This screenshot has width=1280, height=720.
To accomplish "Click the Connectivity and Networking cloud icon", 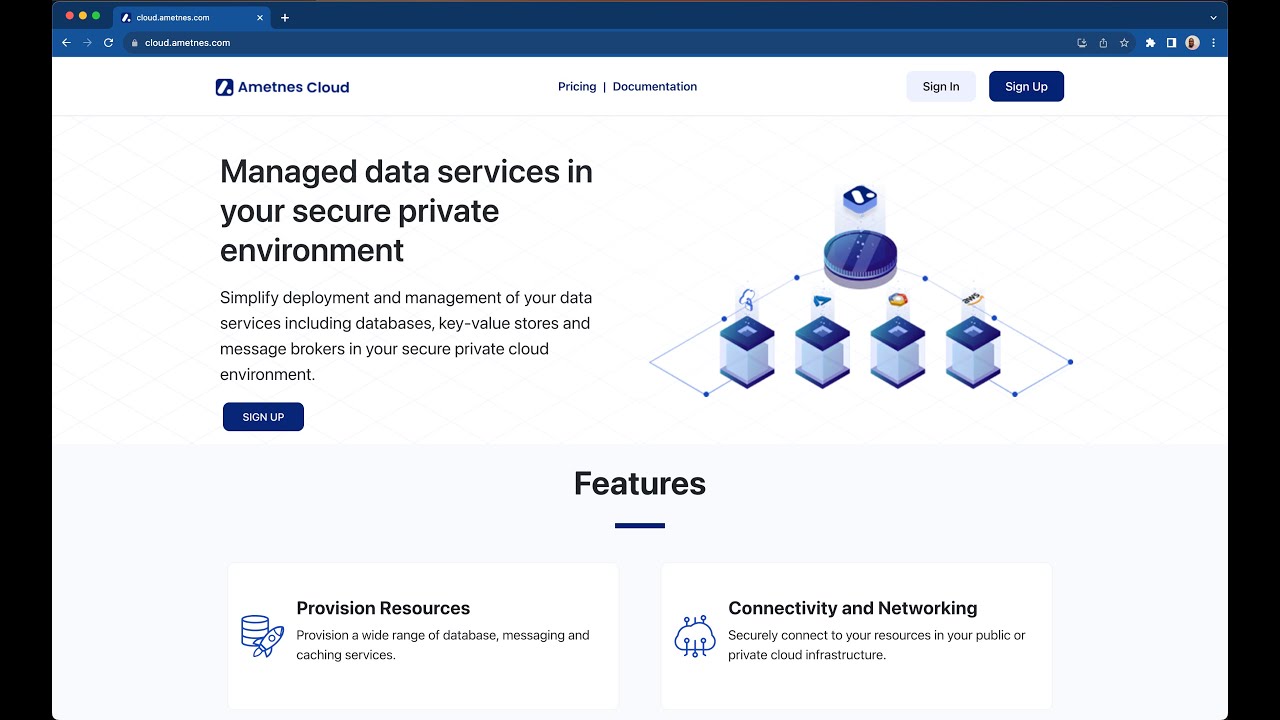I will tap(695, 636).
